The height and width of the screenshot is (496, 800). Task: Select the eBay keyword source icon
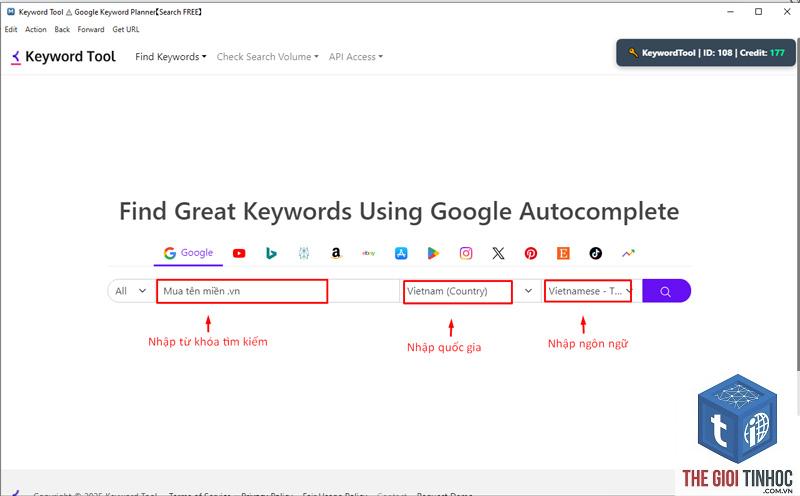[x=368, y=253]
